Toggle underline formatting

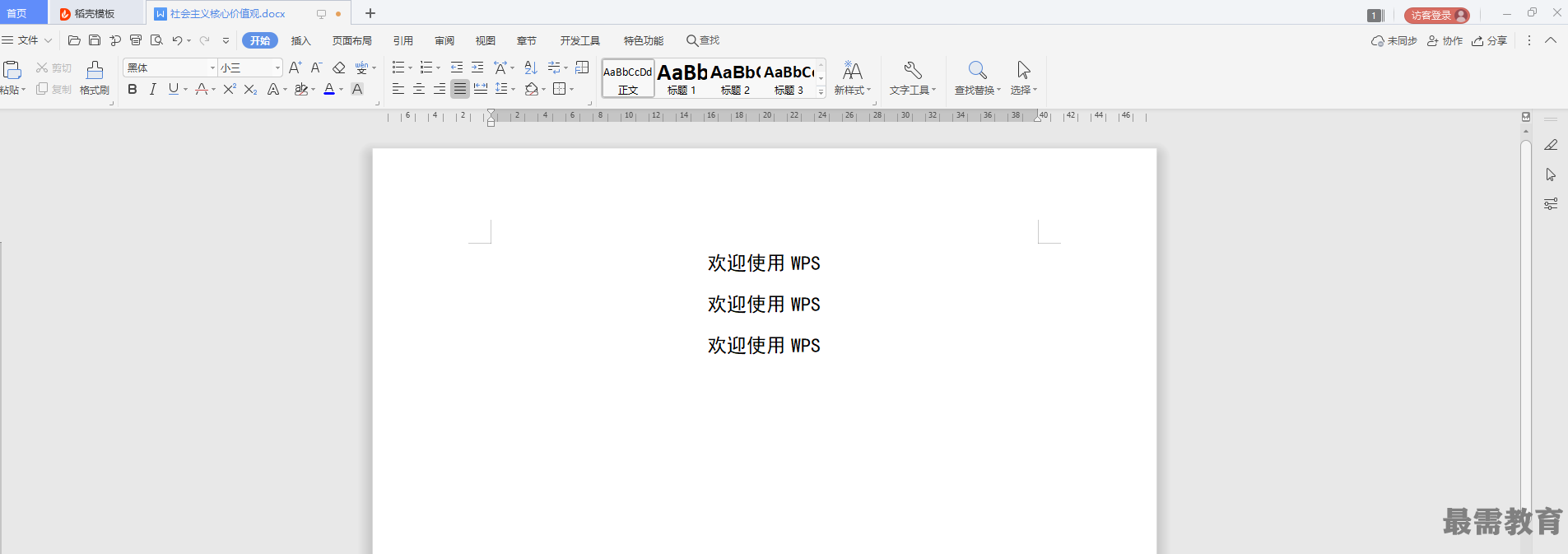click(173, 89)
